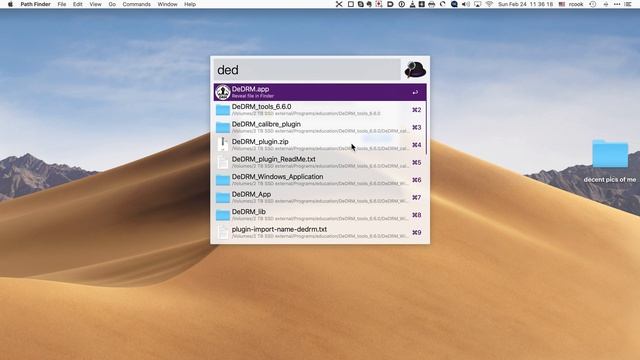This screenshot has width=640, height=360.
Task: Select the DeDRM_App folder result
Action: click(x=320, y=198)
